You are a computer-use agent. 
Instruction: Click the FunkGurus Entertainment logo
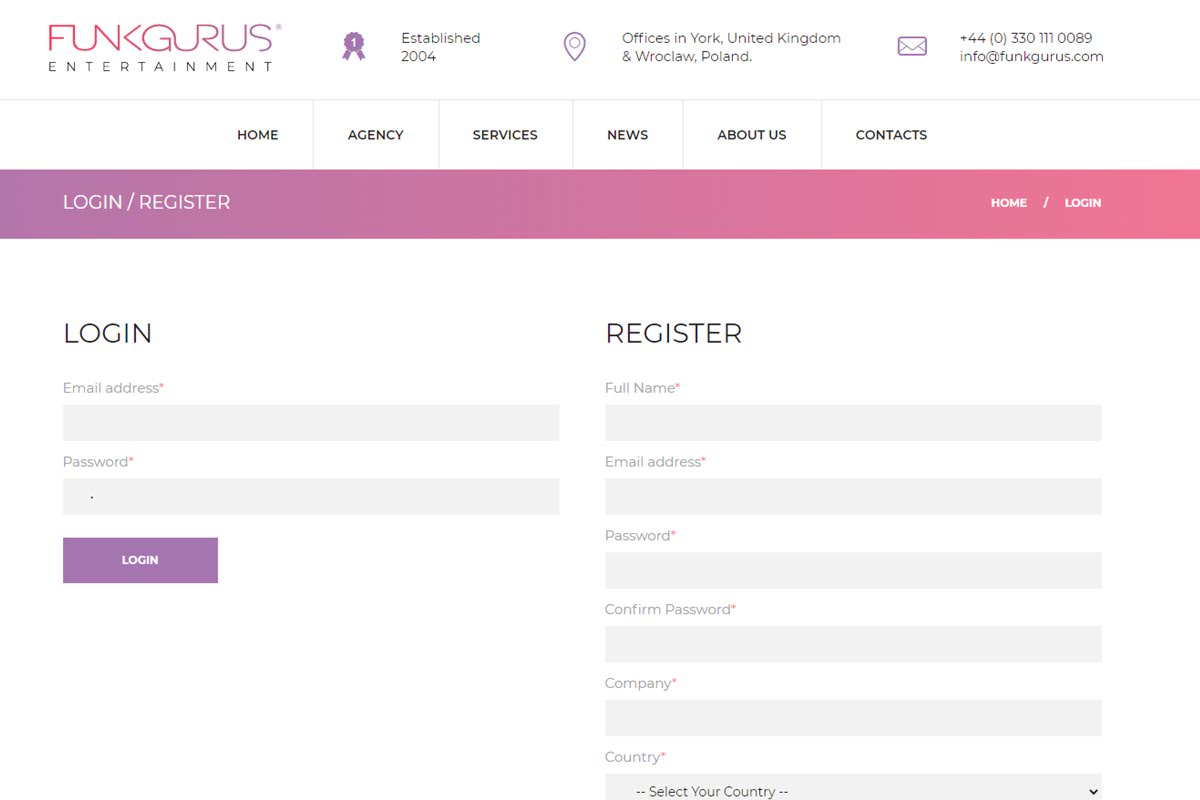(164, 47)
